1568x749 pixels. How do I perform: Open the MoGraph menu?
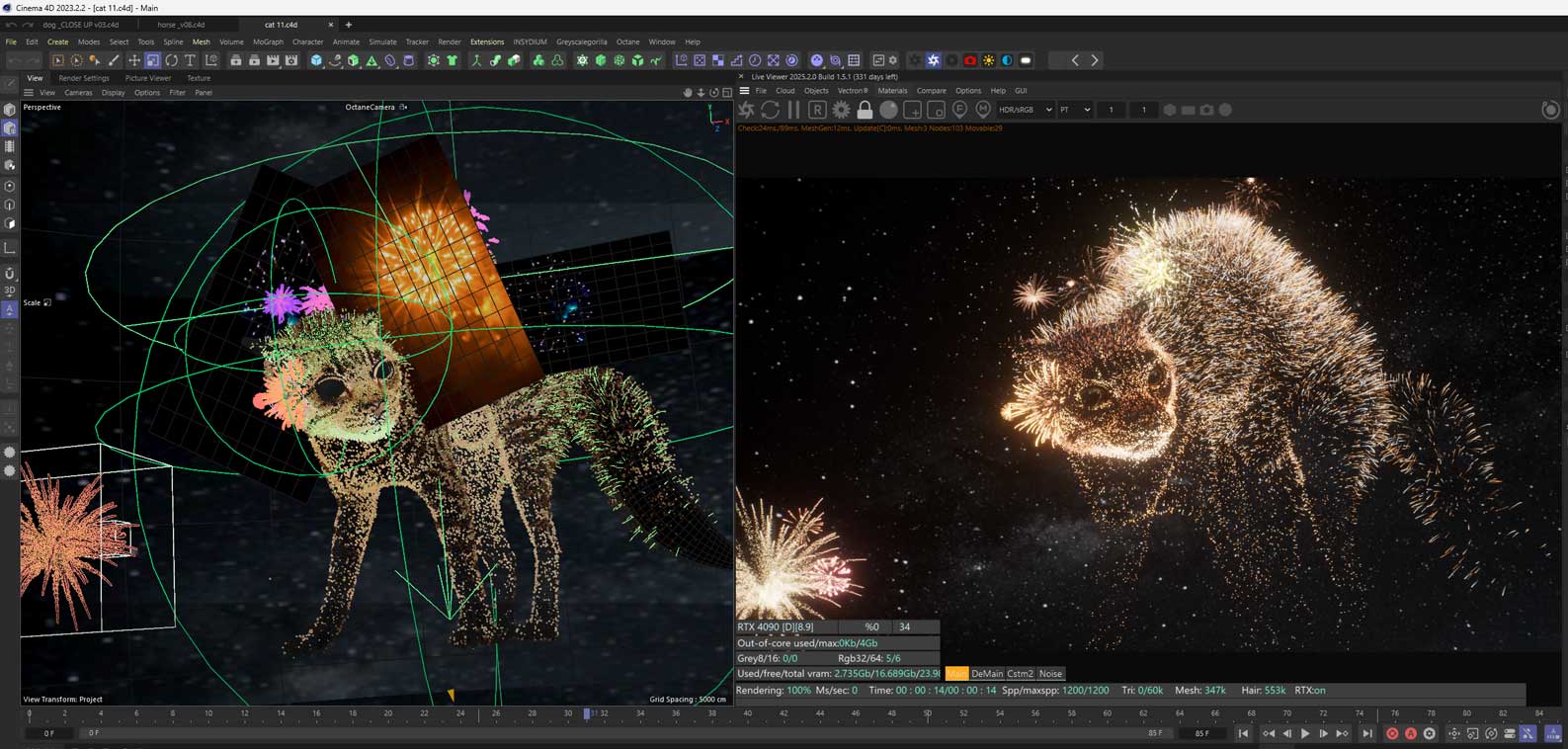pyautogui.click(x=268, y=42)
